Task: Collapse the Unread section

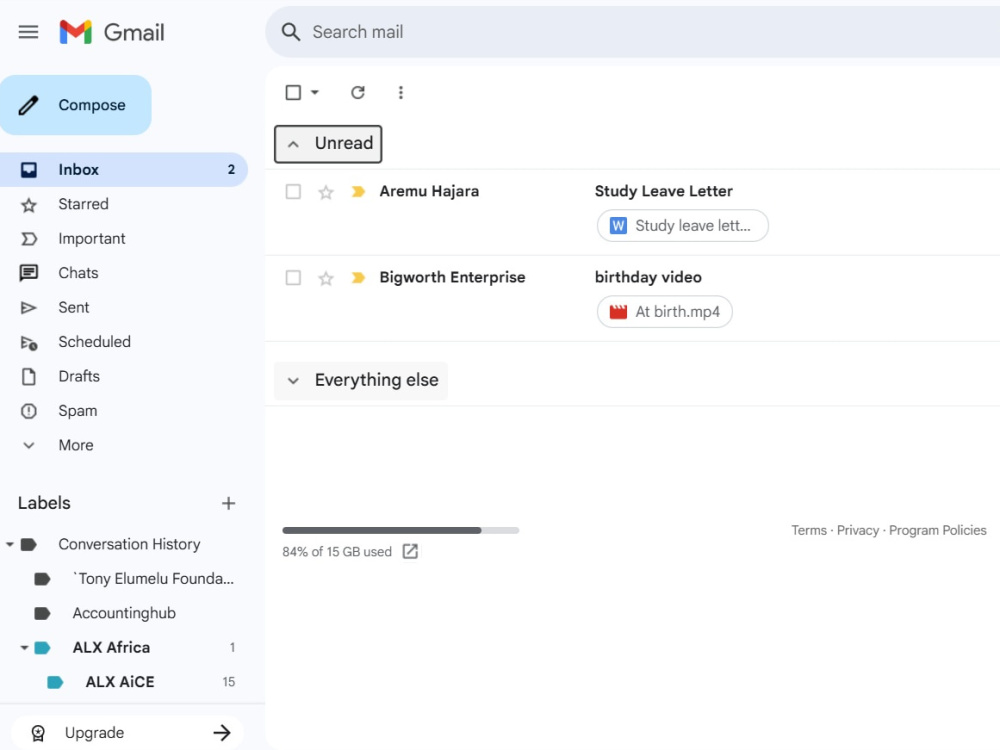Action: [x=328, y=143]
